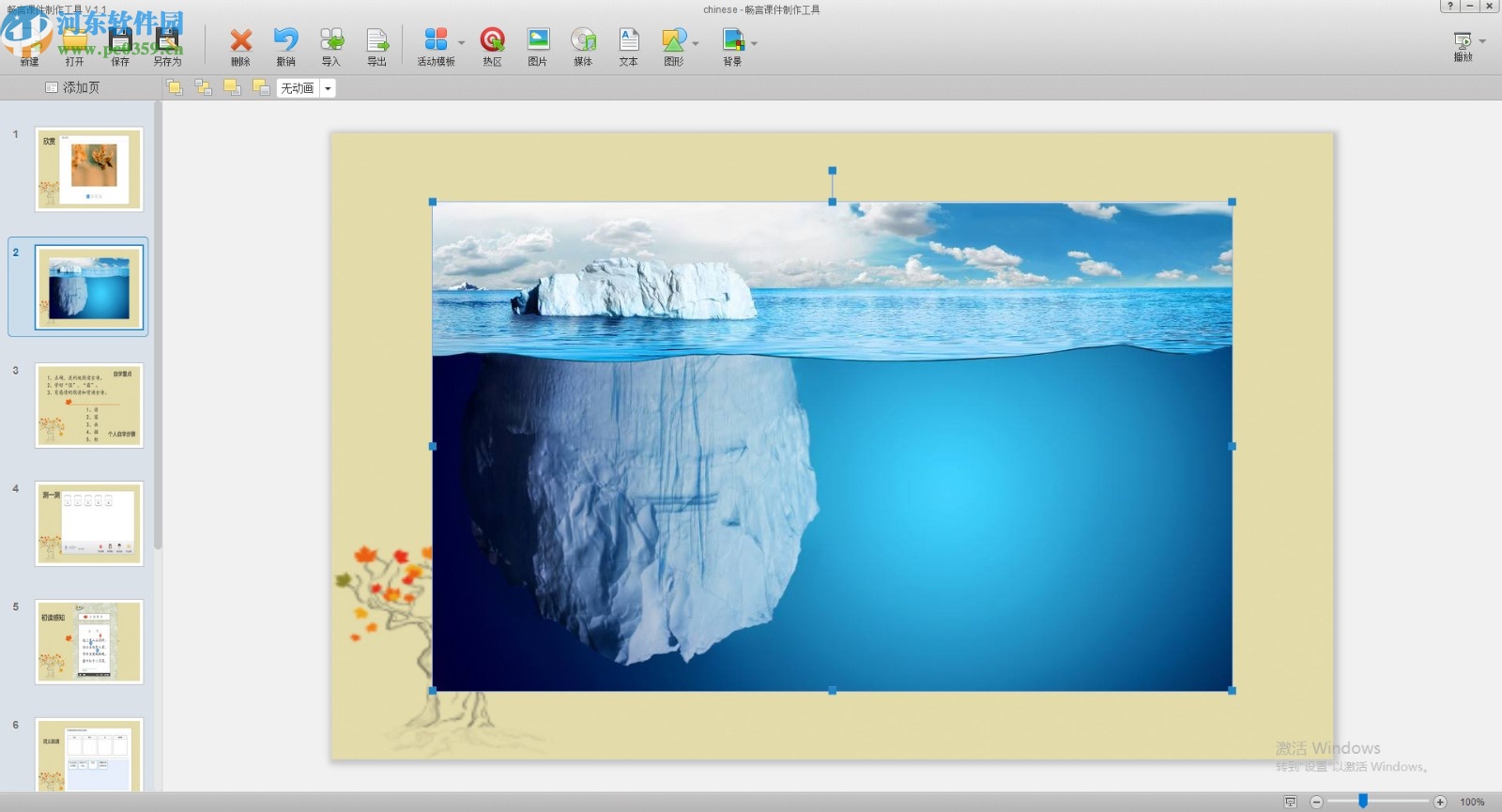The height and width of the screenshot is (812, 1502).
Task: Expand the 活动模板 dropdown arrow
Action: point(461,43)
